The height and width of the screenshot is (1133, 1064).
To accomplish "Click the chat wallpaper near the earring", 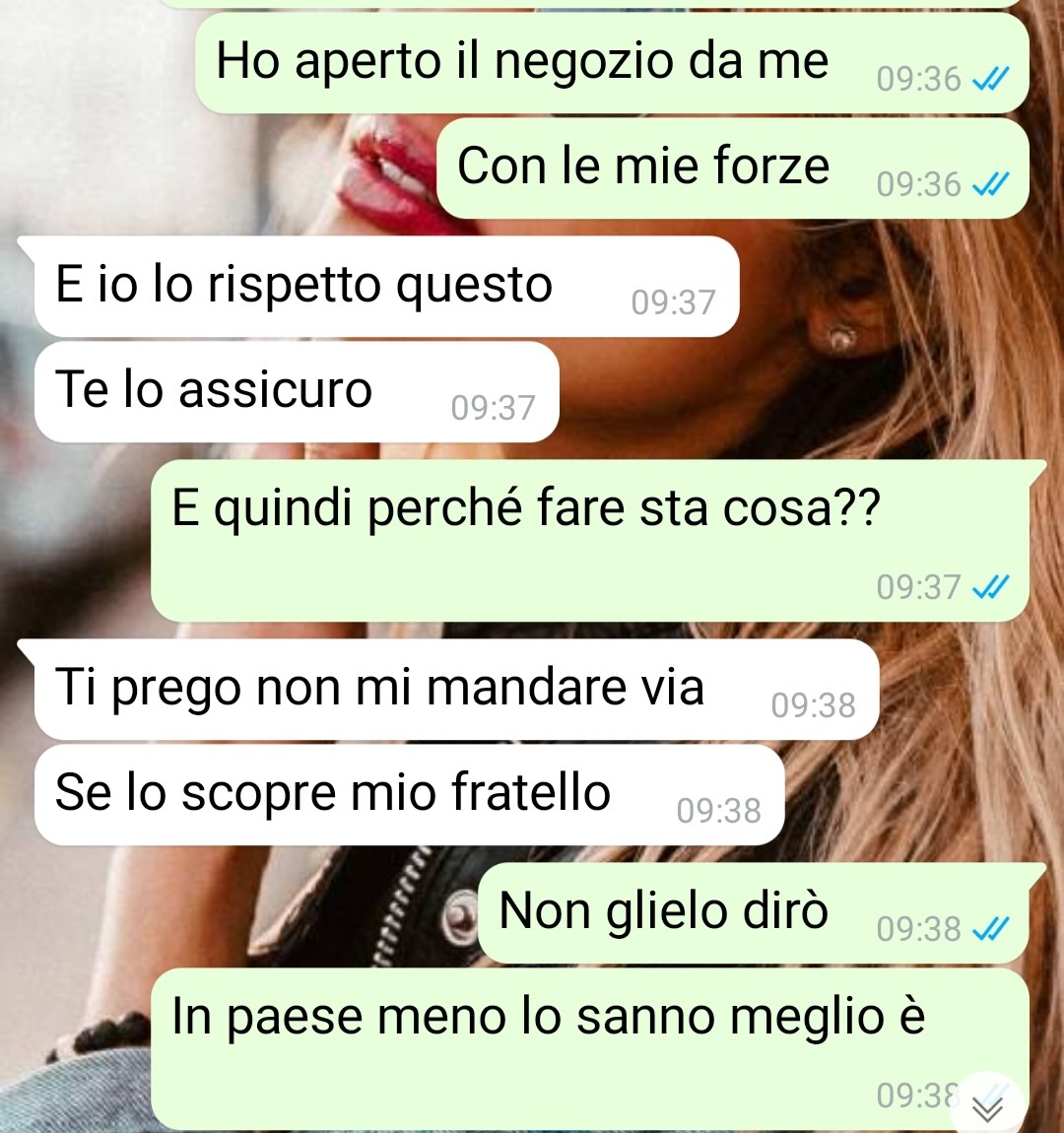I will tap(841, 338).
